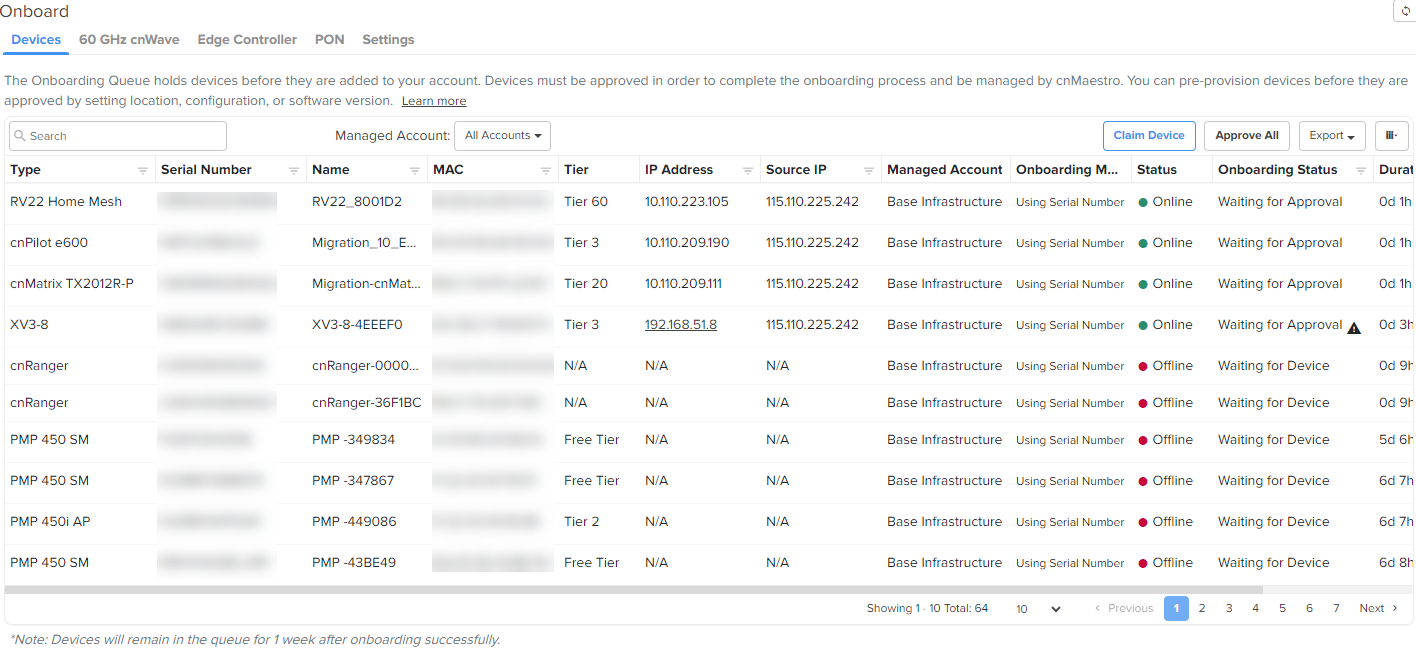
Task: Switch to the PON tab
Action: tap(329, 40)
